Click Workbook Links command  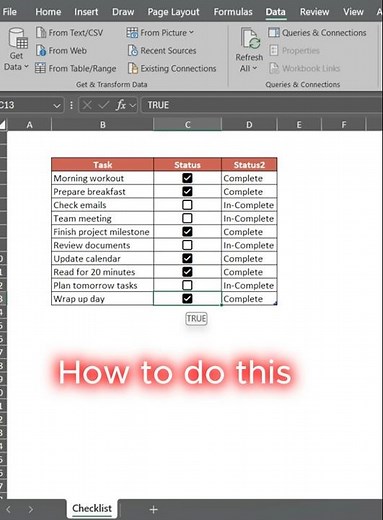(x=304, y=68)
